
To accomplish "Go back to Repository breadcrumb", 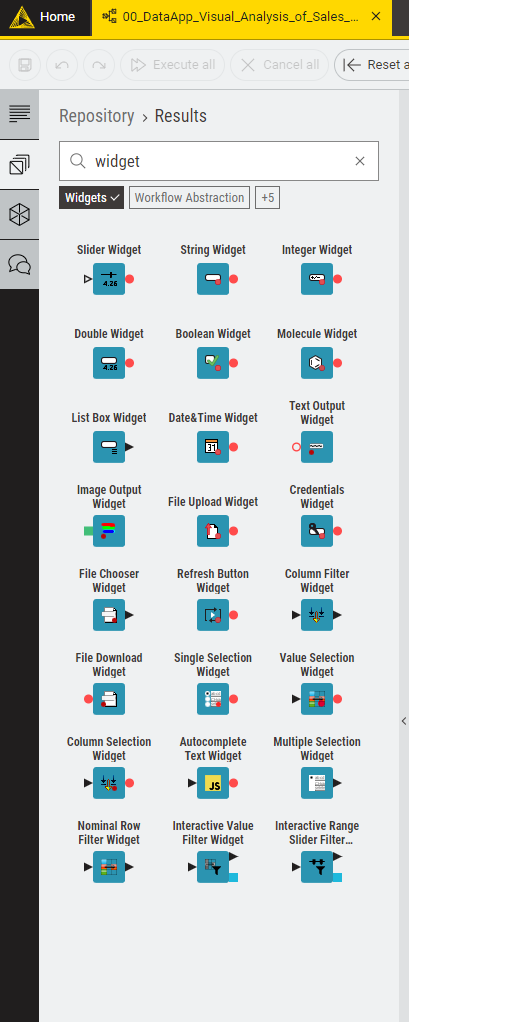I will click(x=96, y=116).
